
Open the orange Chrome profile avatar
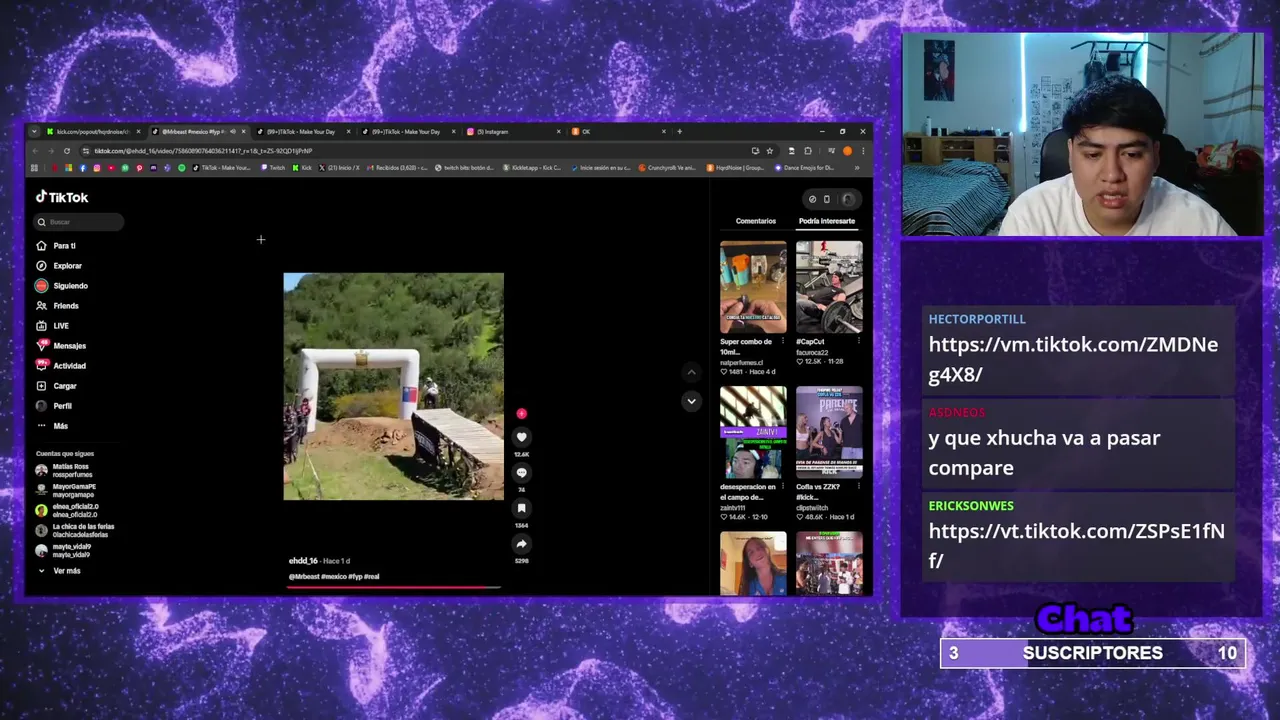tap(847, 151)
